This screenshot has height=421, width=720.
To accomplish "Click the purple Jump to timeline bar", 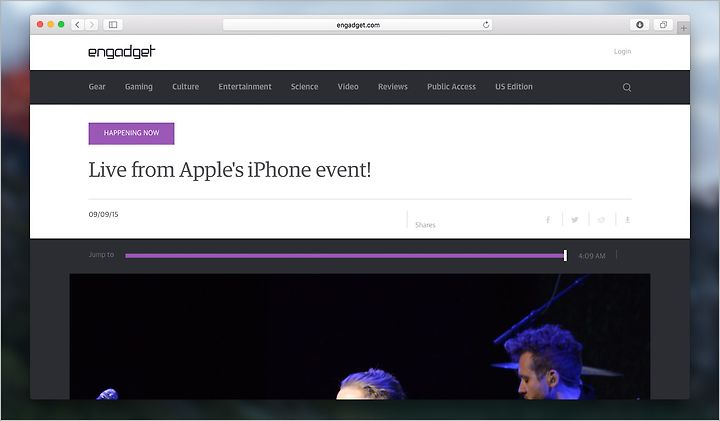I will (x=345, y=256).
